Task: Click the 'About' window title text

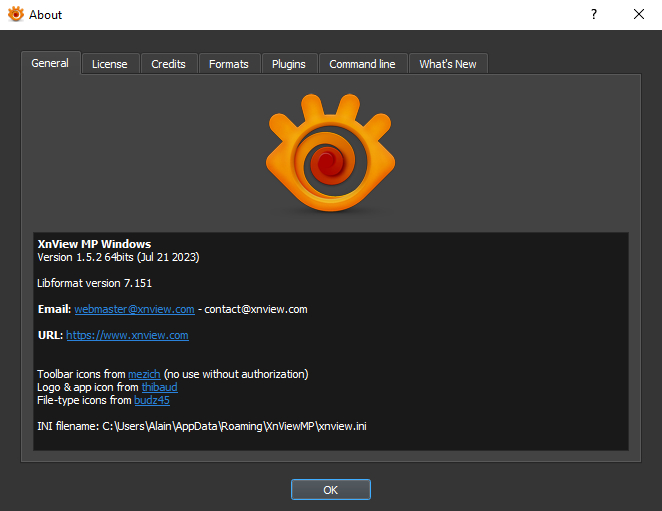Action: [x=45, y=15]
